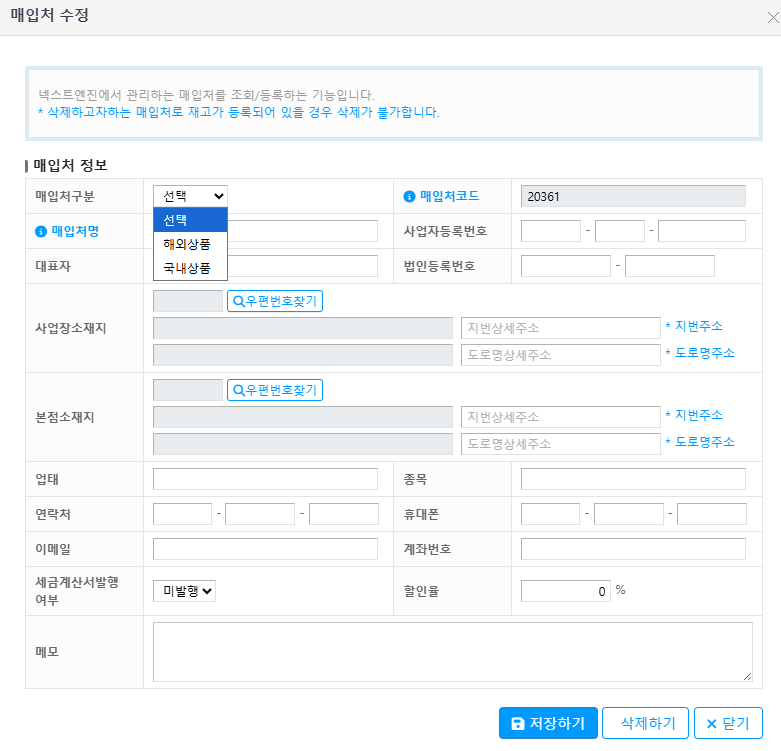Click the 삭제하기 button
The height and width of the screenshot is (751, 781).
tap(648, 723)
